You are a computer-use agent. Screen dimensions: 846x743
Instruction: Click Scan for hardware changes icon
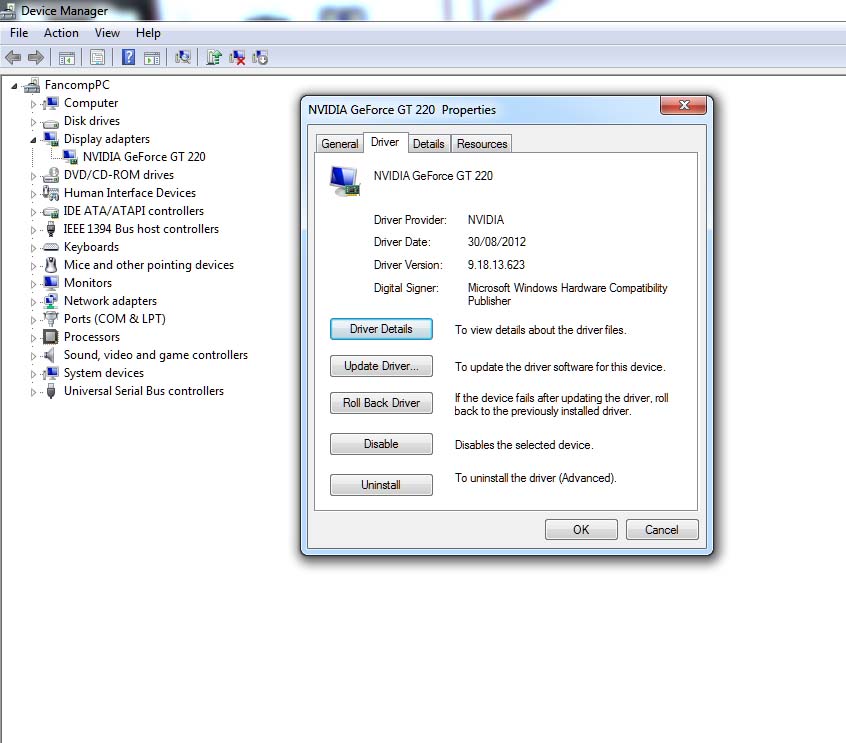coord(183,58)
